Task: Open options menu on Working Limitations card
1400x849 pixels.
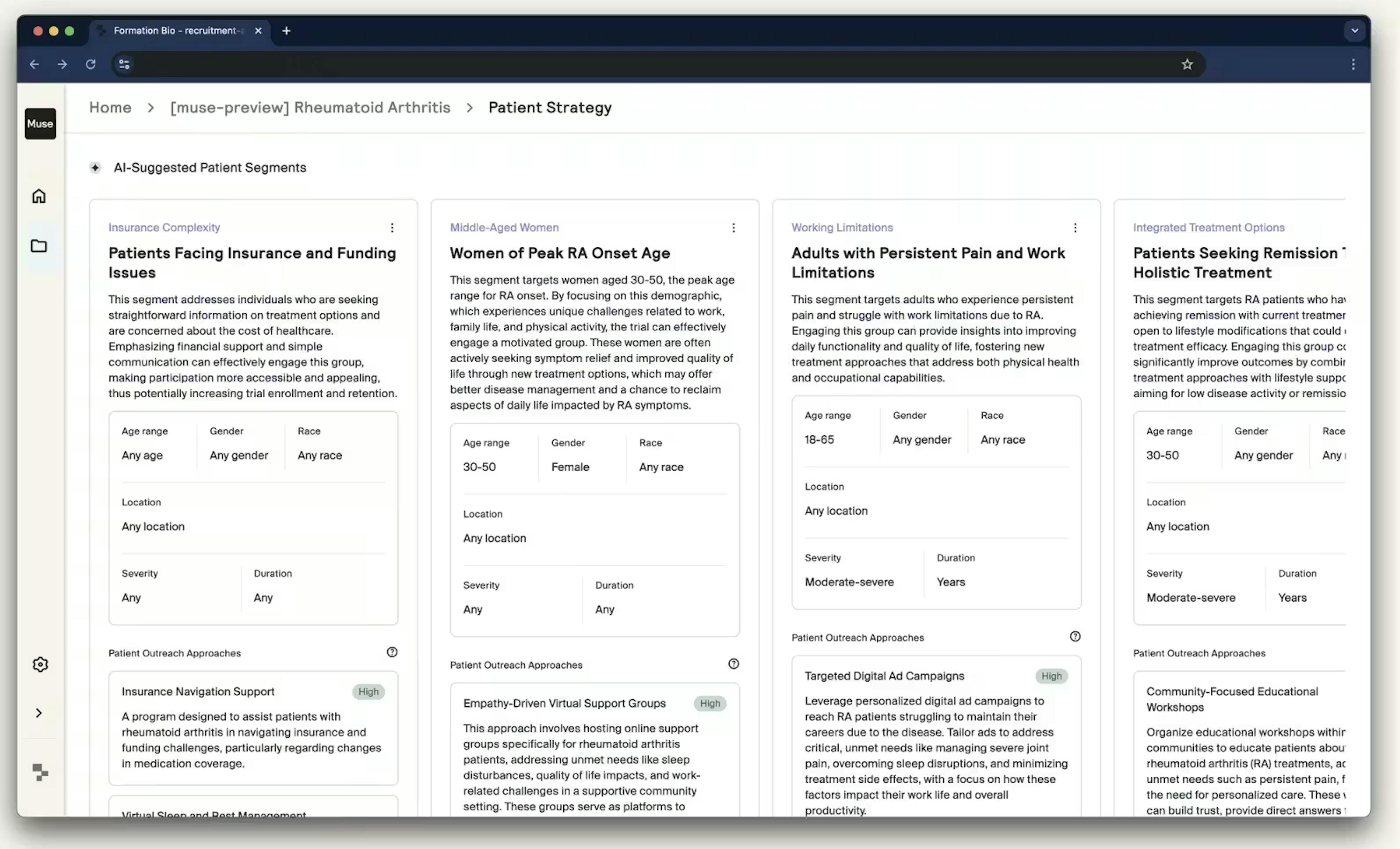Action: 1075,227
